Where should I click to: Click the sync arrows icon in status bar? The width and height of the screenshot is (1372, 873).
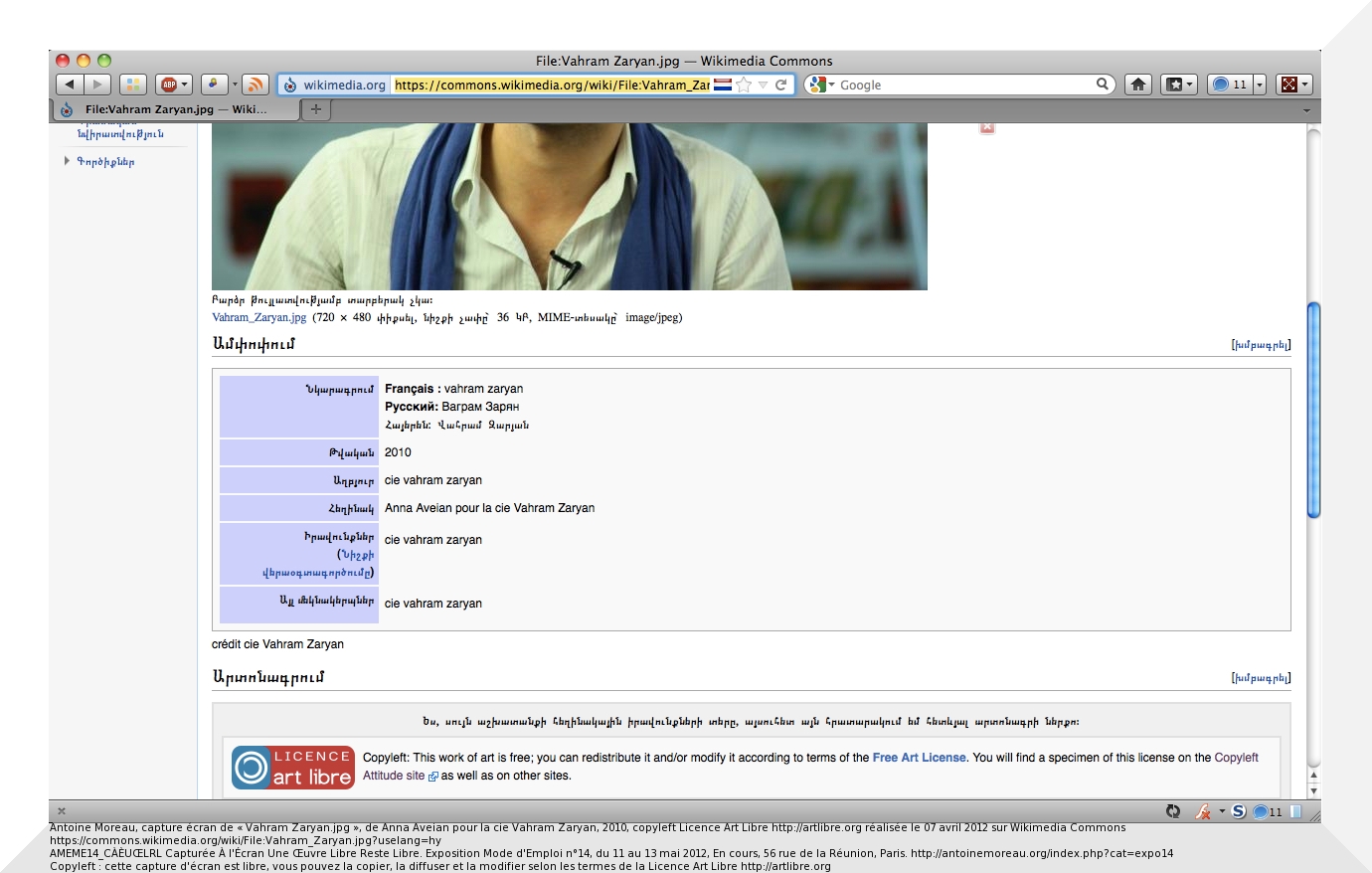(x=1173, y=811)
